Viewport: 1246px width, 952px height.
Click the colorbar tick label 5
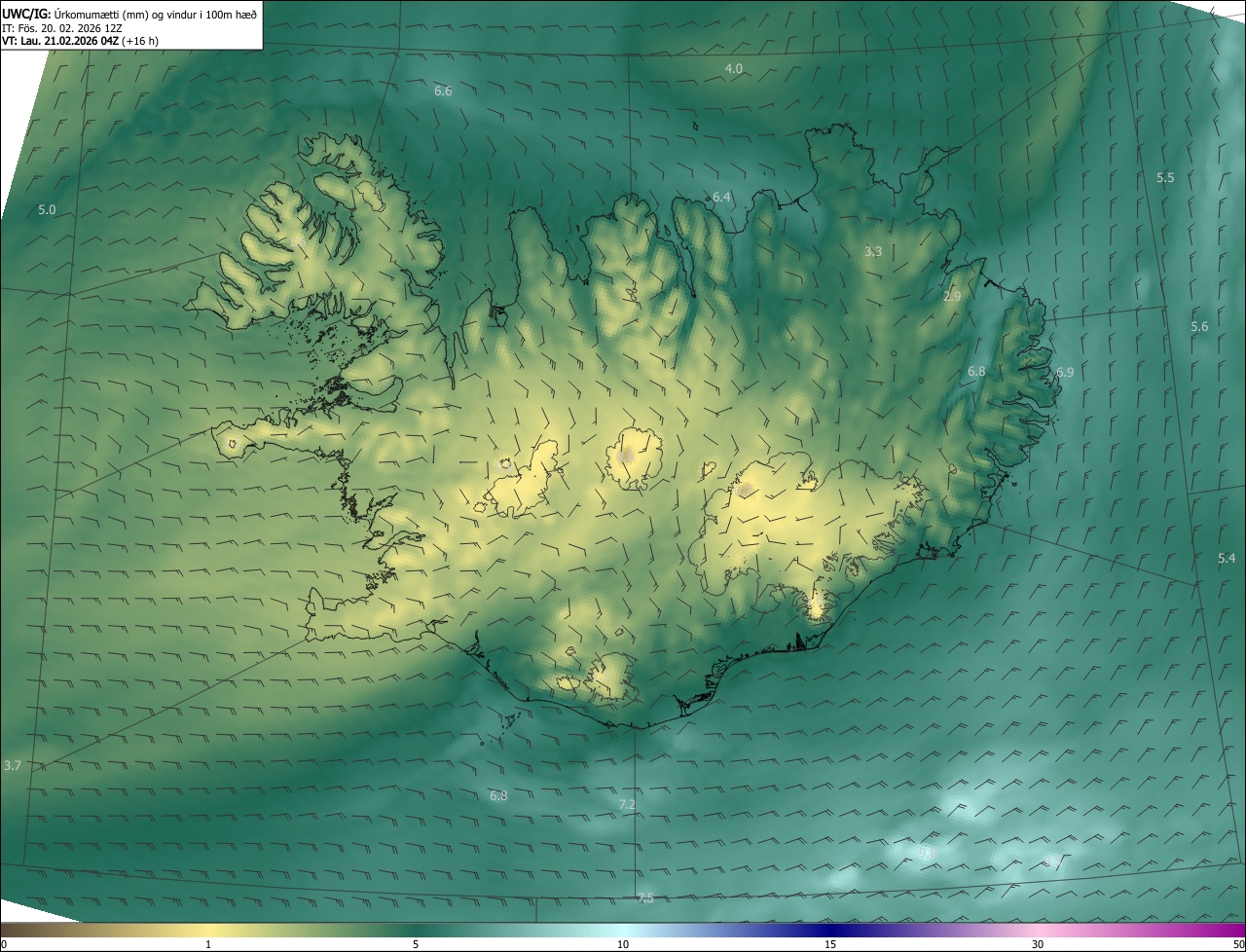416,944
